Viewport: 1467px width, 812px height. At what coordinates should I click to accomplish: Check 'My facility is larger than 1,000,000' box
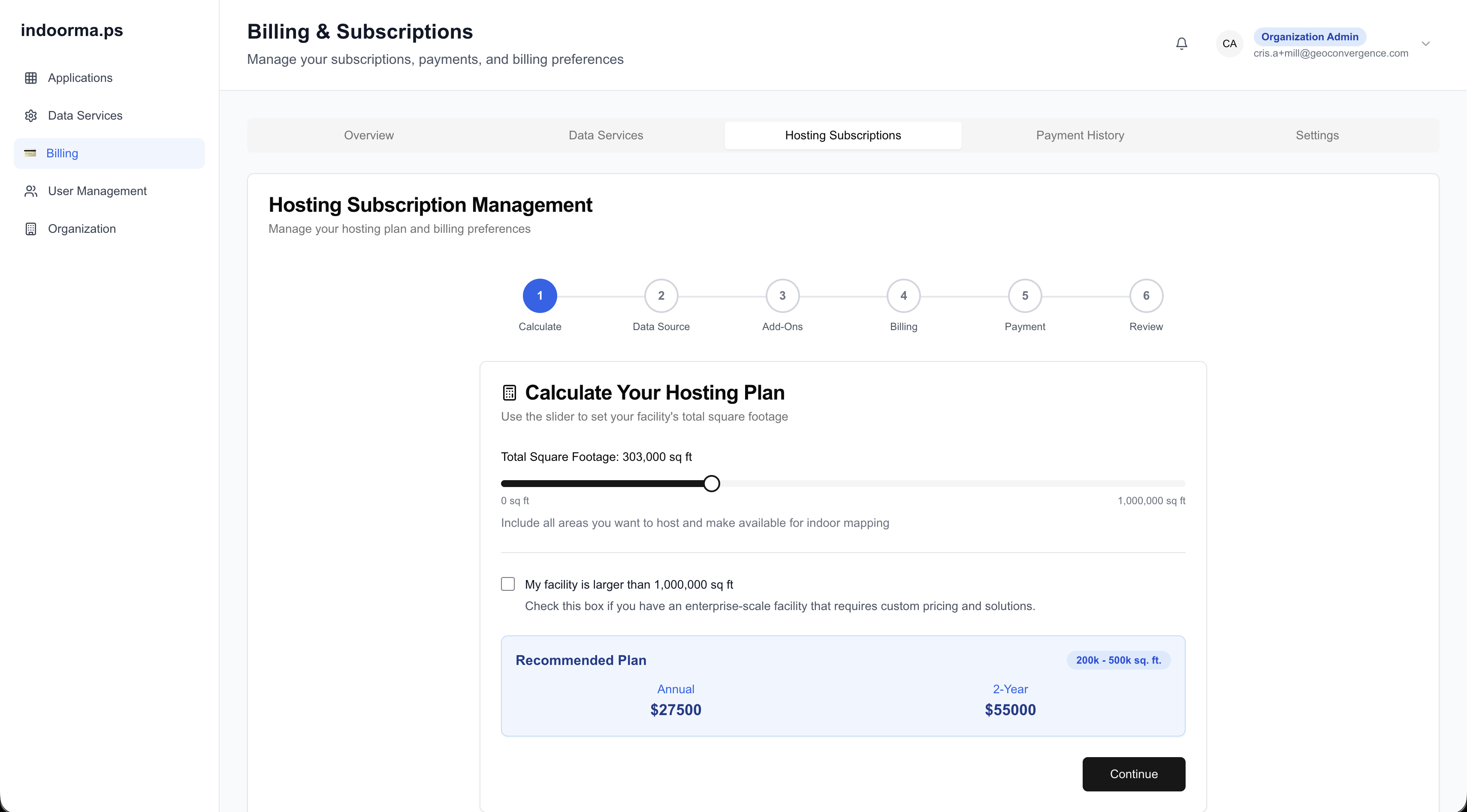[508, 584]
